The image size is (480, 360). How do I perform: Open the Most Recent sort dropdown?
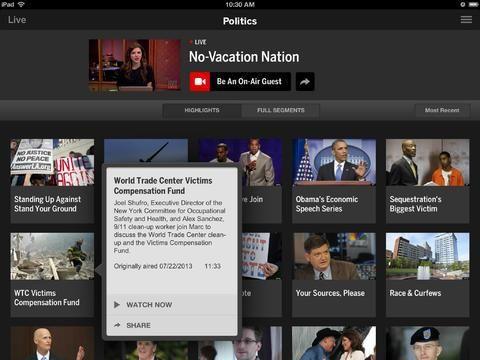(442, 110)
